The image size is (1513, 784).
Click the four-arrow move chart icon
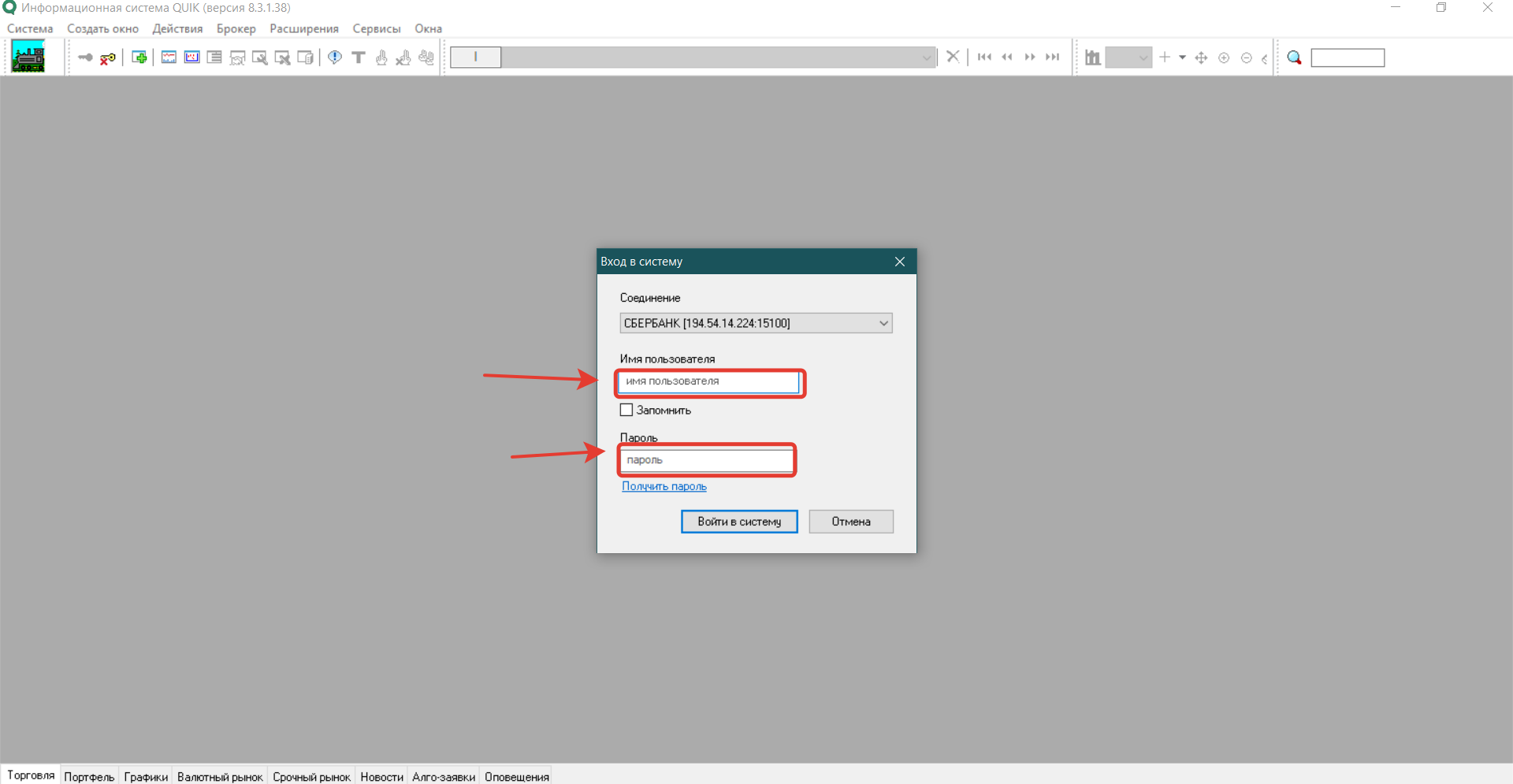click(x=1202, y=58)
